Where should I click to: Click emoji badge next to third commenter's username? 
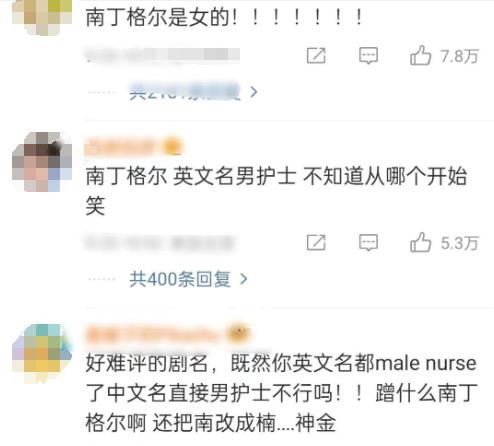point(240,334)
